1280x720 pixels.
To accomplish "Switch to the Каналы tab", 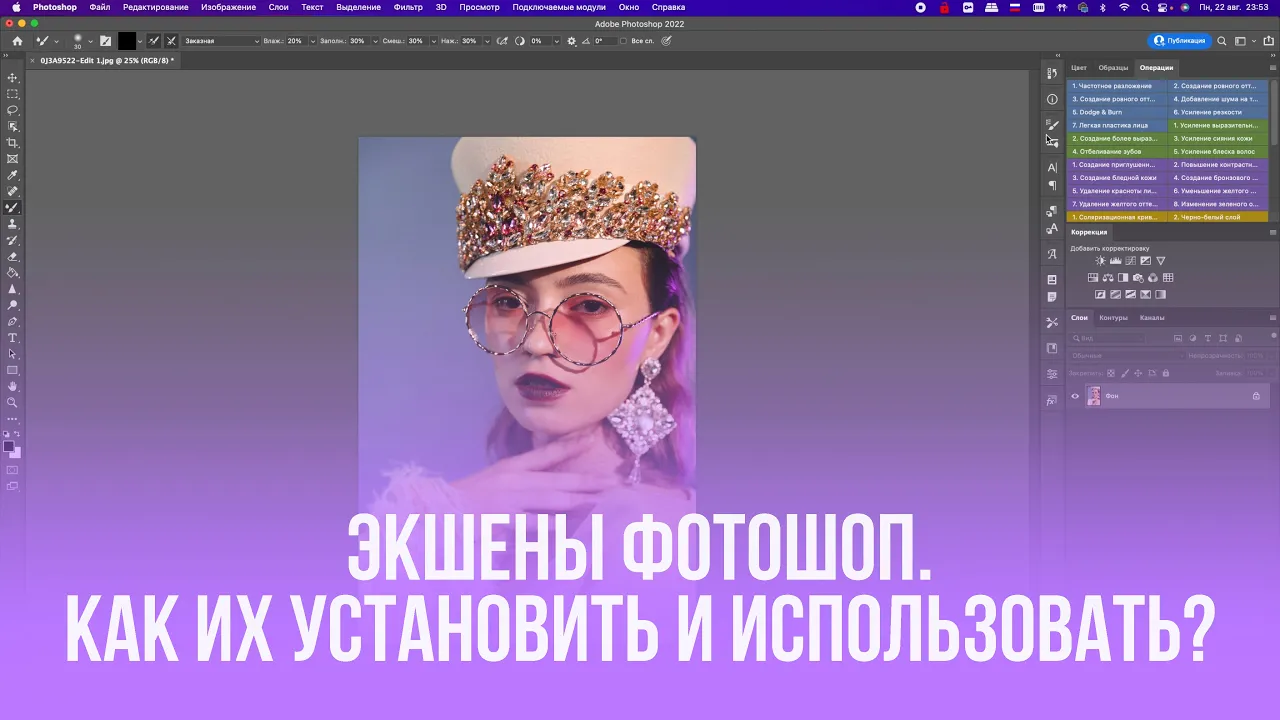I will pyautogui.click(x=1152, y=318).
